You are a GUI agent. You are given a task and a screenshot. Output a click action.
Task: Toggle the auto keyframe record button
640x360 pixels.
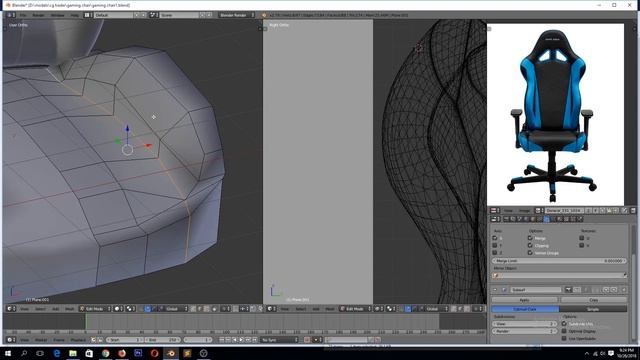tap(307, 340)
